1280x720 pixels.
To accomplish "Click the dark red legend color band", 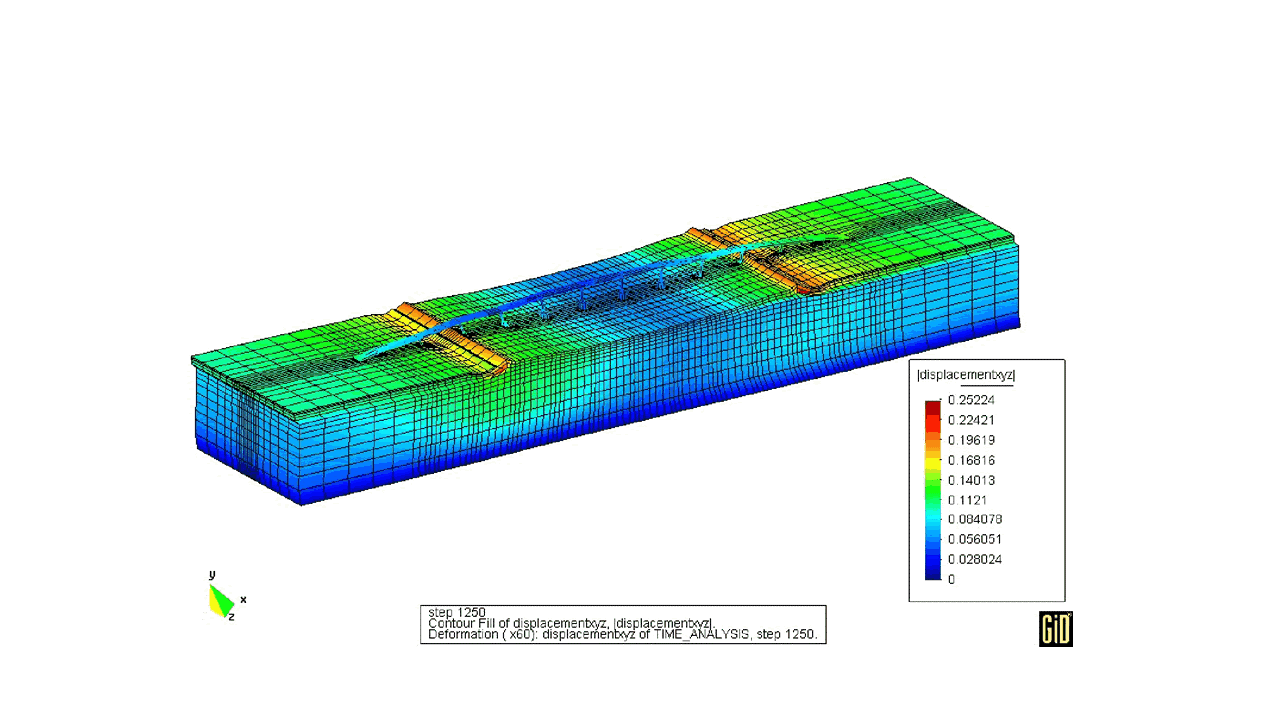I will (933, 406).
